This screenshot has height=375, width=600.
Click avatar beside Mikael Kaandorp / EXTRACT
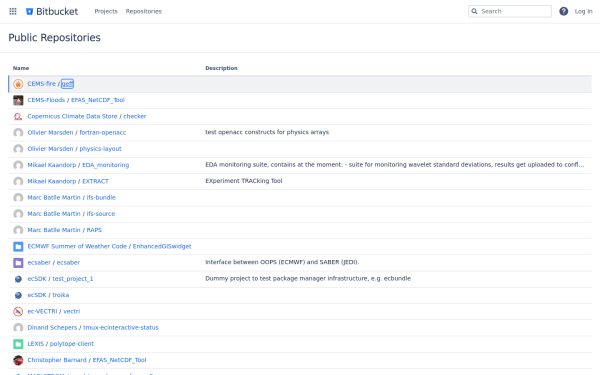click(18, 181)
